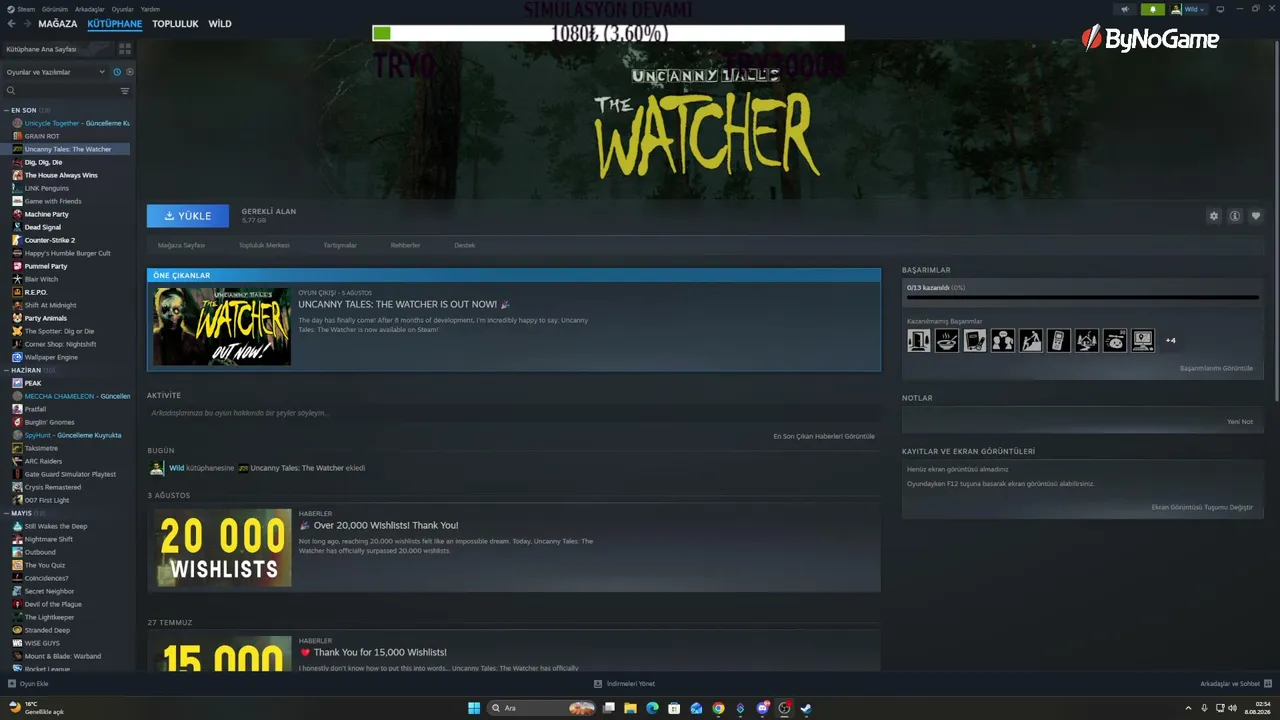Click blue YÜKLE install button

[x=188, y=216]
